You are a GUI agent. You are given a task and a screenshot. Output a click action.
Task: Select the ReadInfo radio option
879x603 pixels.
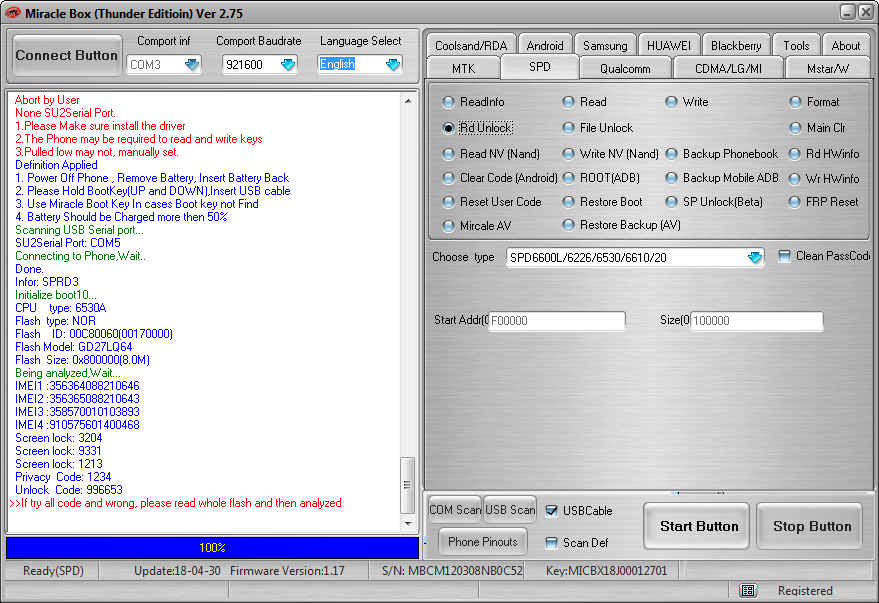tap(474, 102)
